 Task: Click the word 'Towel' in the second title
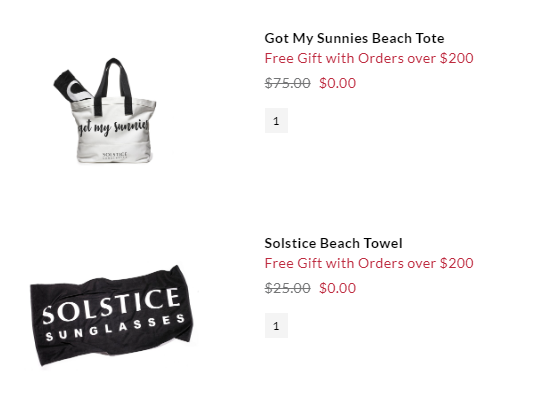383,243
